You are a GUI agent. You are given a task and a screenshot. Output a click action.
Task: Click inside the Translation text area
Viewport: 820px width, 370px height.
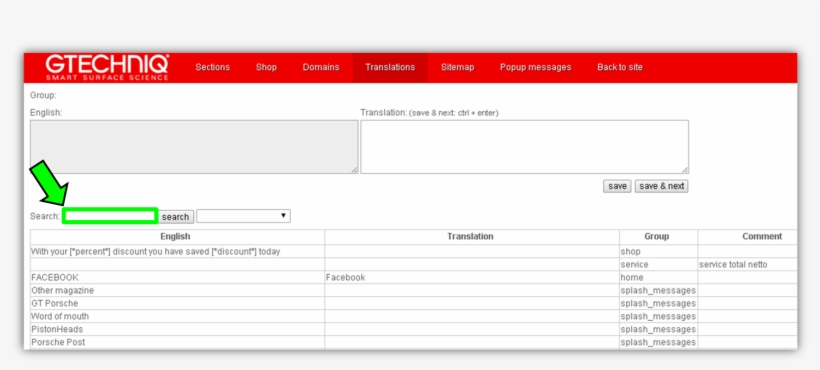(525, 147)
